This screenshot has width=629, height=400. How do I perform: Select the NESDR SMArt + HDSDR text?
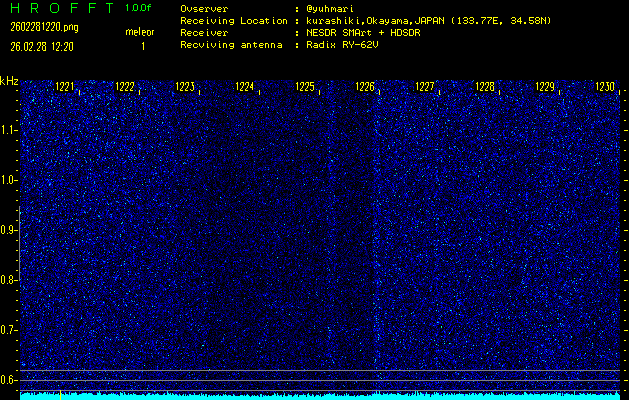(x=363, y=32)
